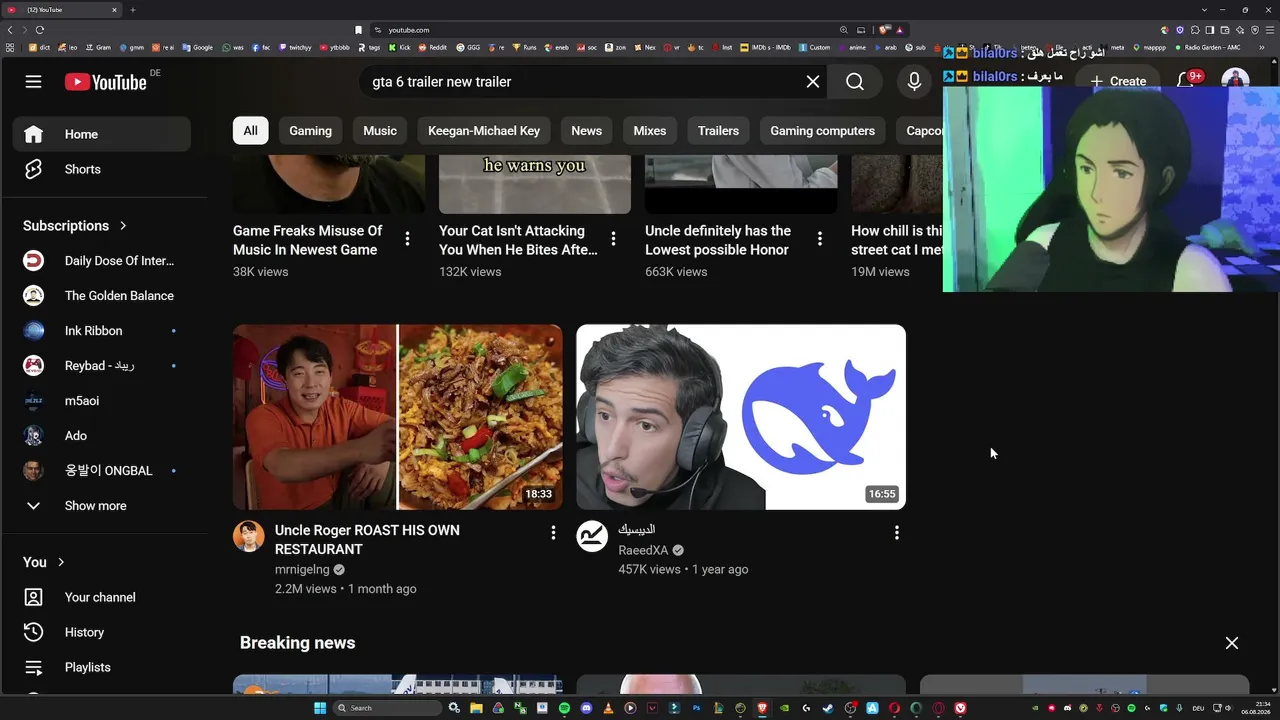The height and width of the screenshot is (720, 1280).
Task: Open Playlists in the sidebar
Action: click(x=102, y=667)
